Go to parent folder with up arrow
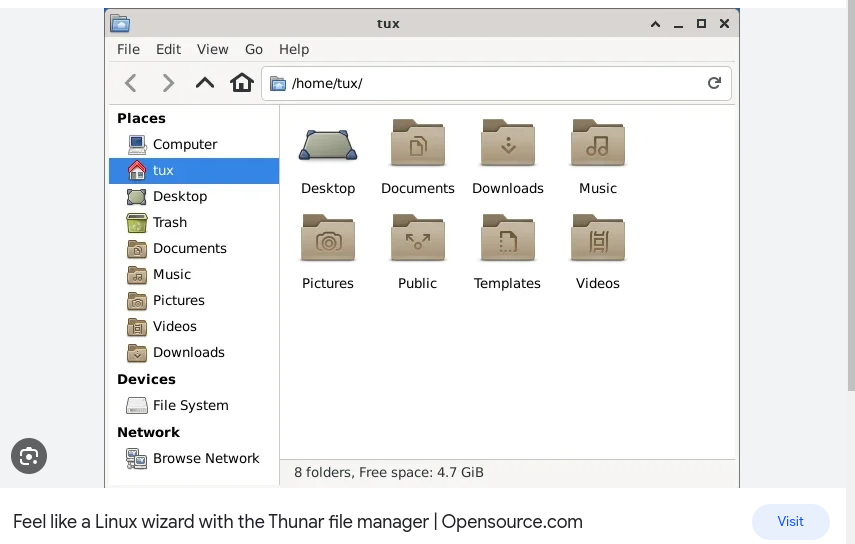The image size is (855, 544). [x=205, y=83]
